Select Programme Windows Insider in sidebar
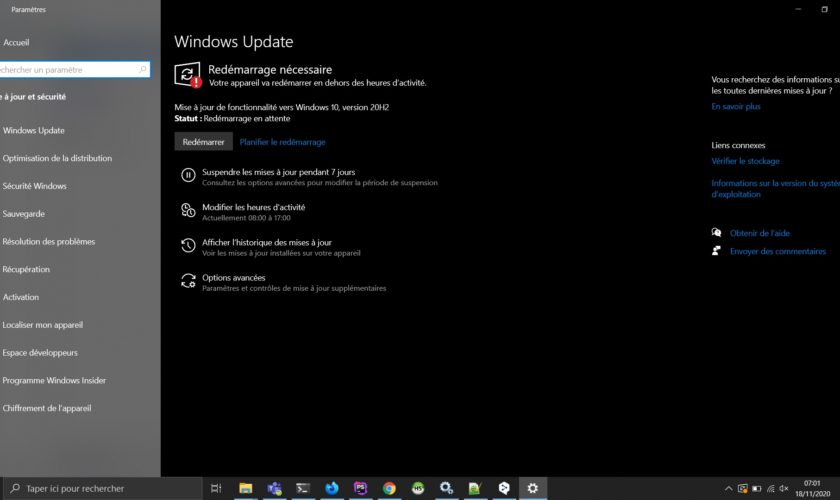The image size is (840, 500). (54, 380)
